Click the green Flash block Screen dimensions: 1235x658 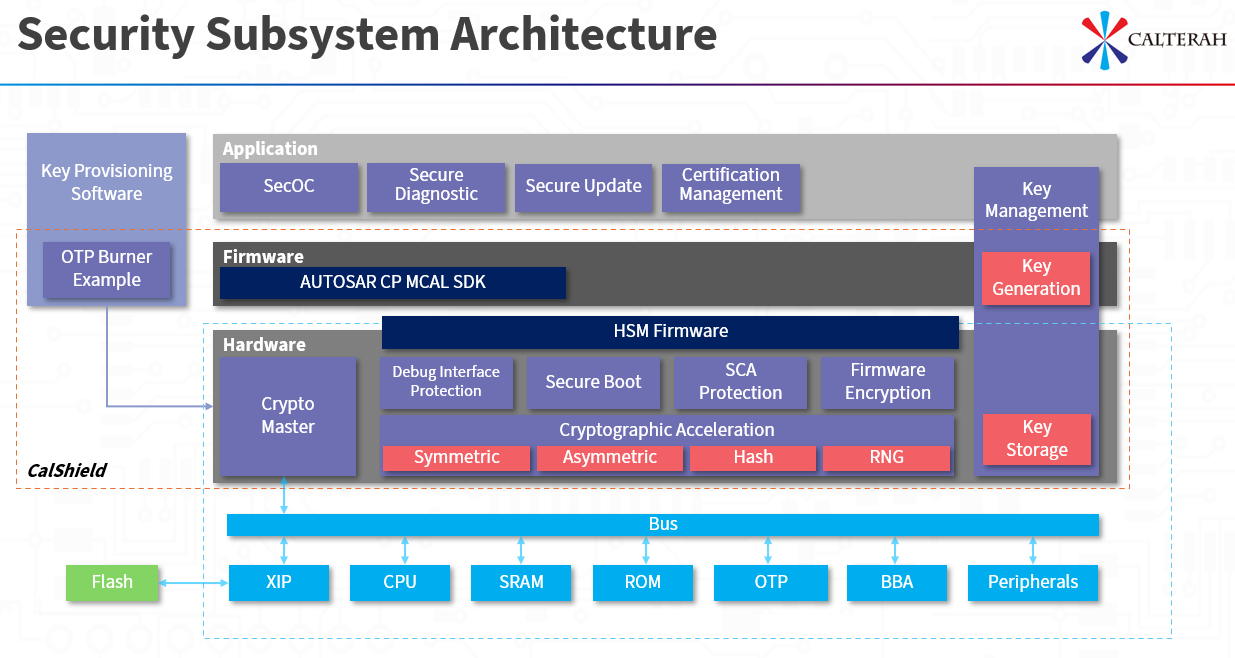coord(112,583)
